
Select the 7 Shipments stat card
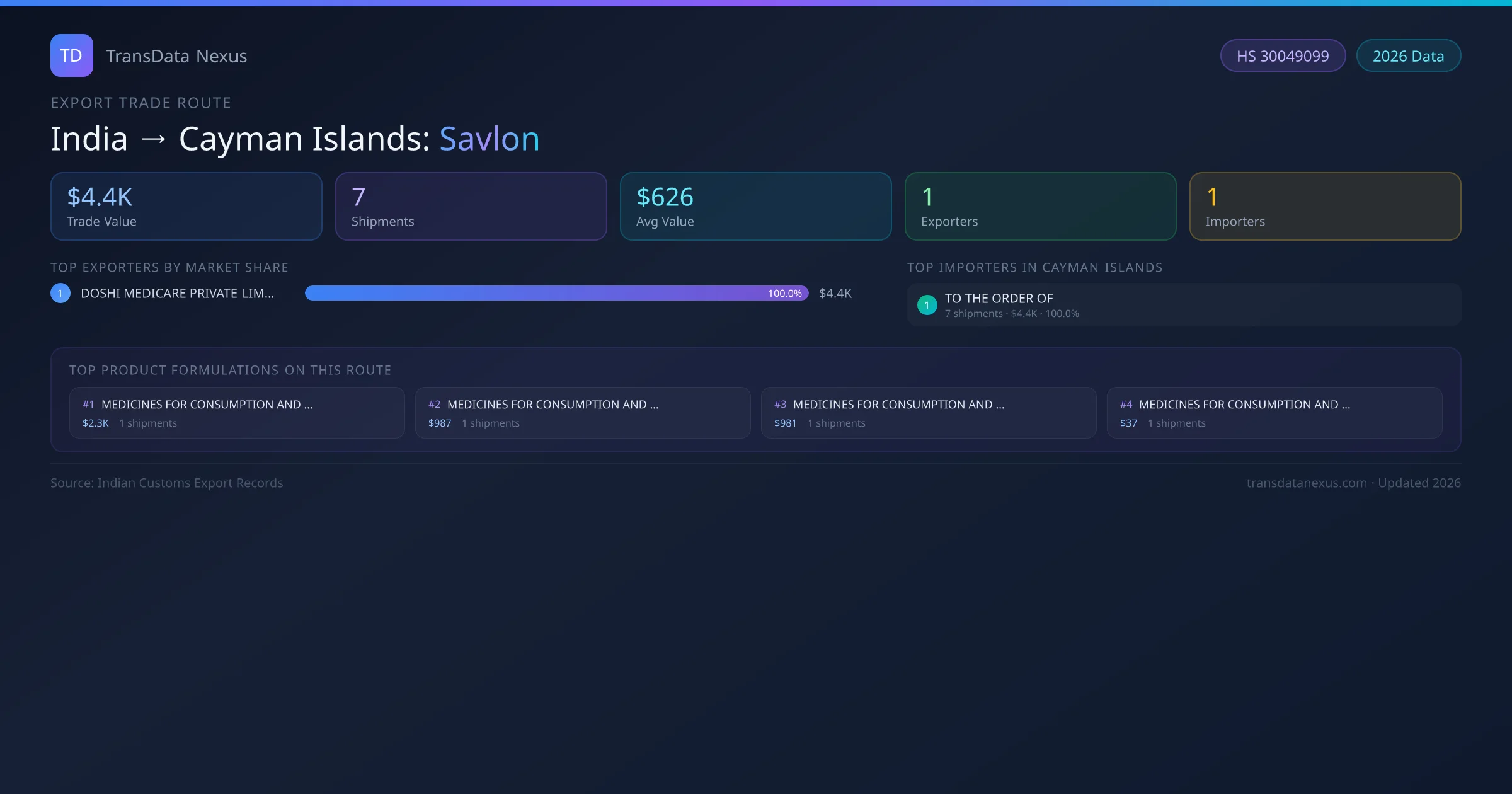click(471, 207)
